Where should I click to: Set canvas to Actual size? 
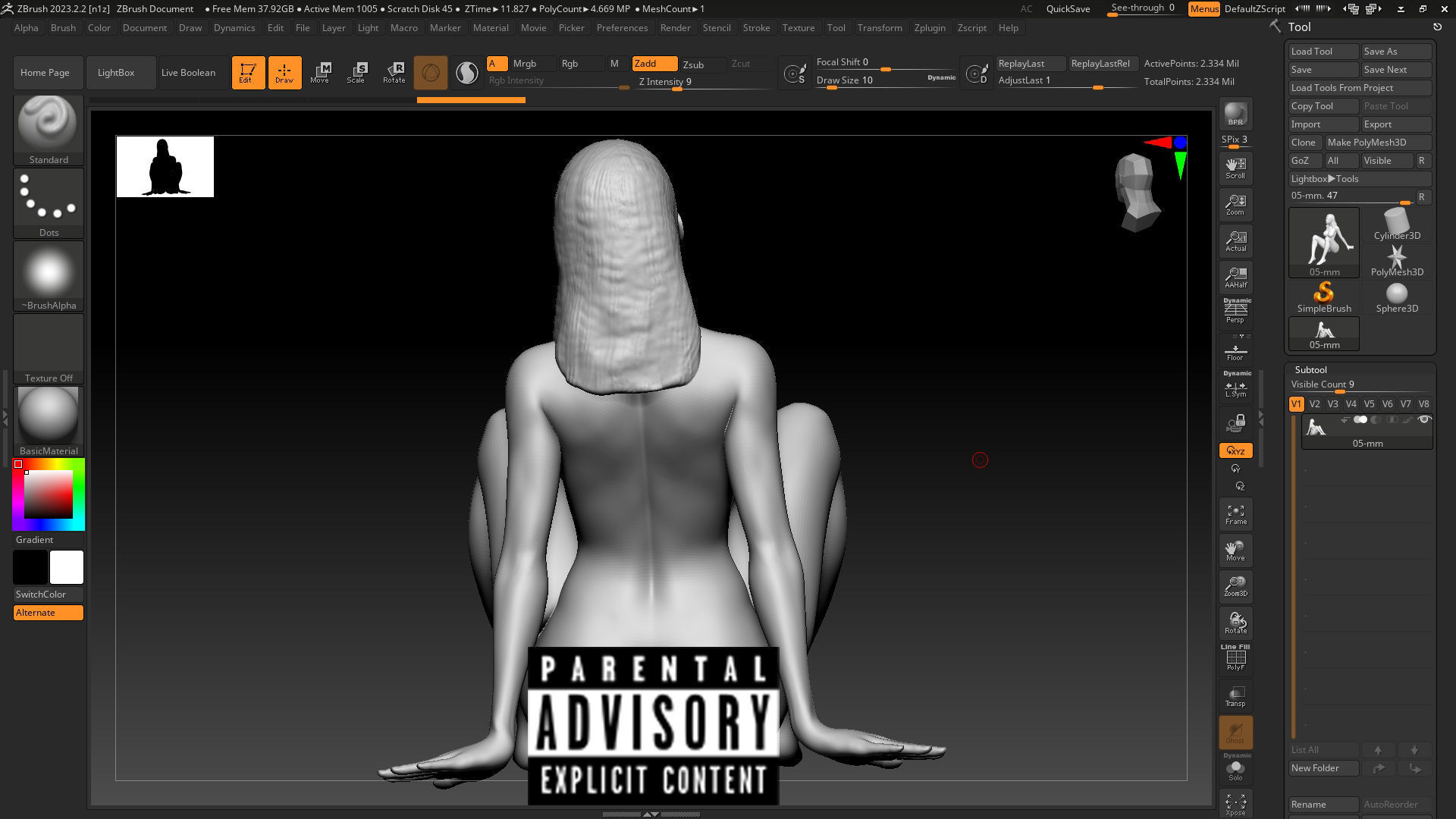coord(1235,241)
